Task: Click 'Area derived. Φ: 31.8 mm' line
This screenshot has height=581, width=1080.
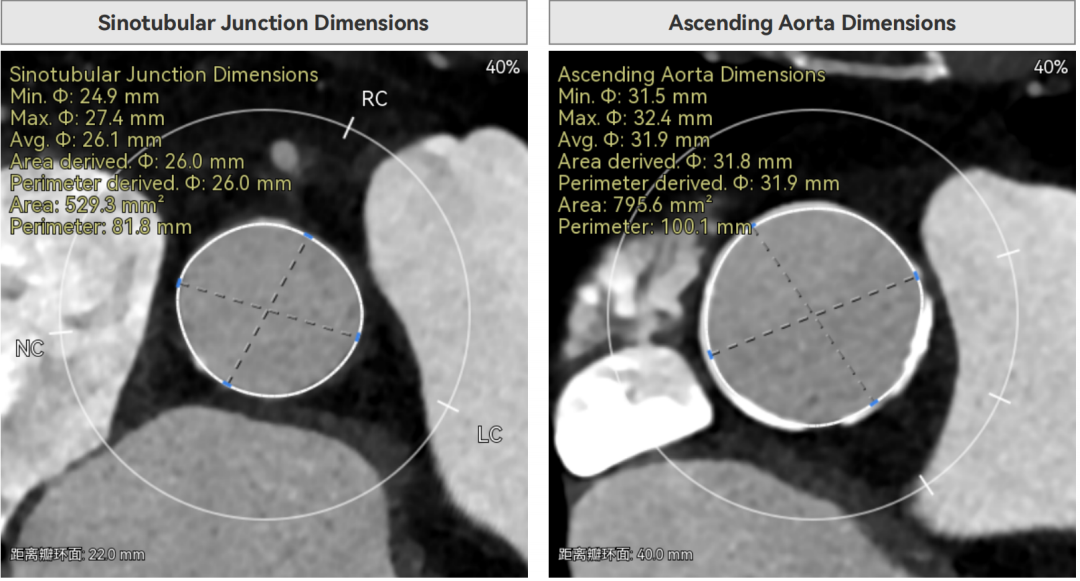Action: point(675,162)
